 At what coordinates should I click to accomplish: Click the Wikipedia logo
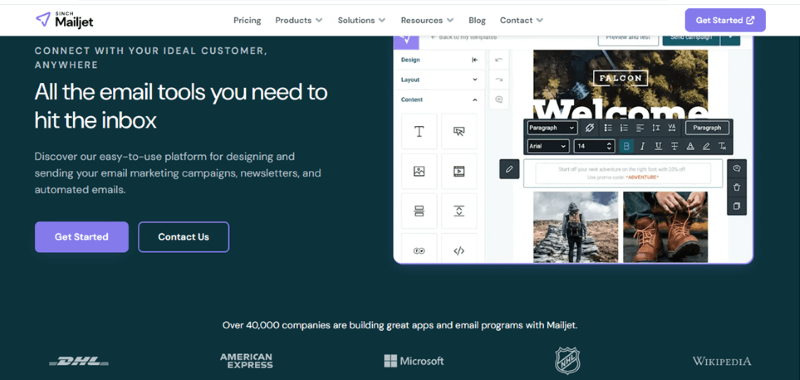721,361
